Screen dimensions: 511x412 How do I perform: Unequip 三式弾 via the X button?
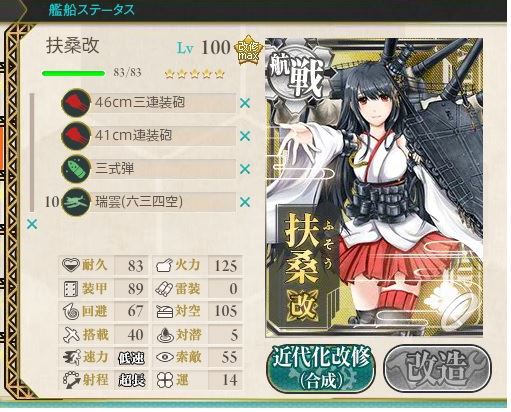pos(245,169)
